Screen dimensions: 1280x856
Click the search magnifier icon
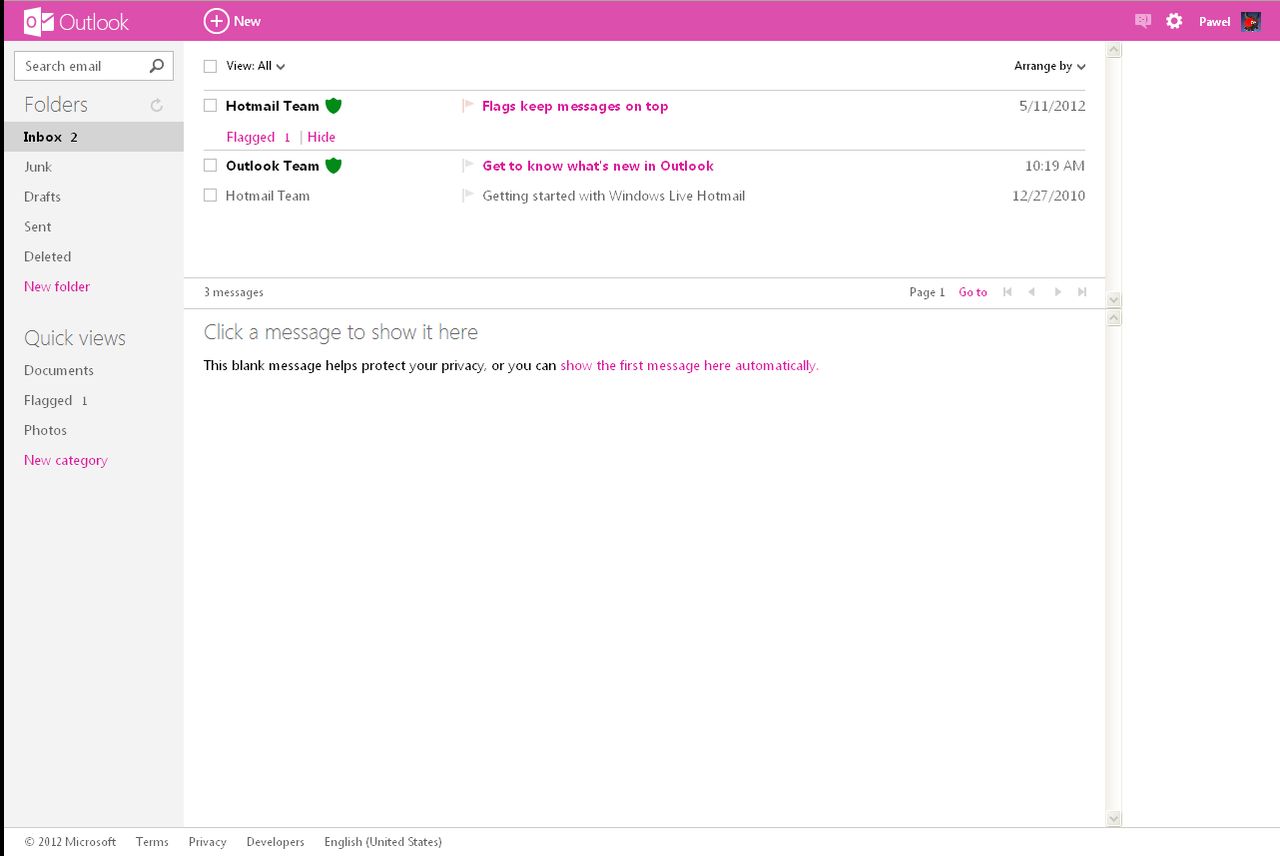click(157, 66)
